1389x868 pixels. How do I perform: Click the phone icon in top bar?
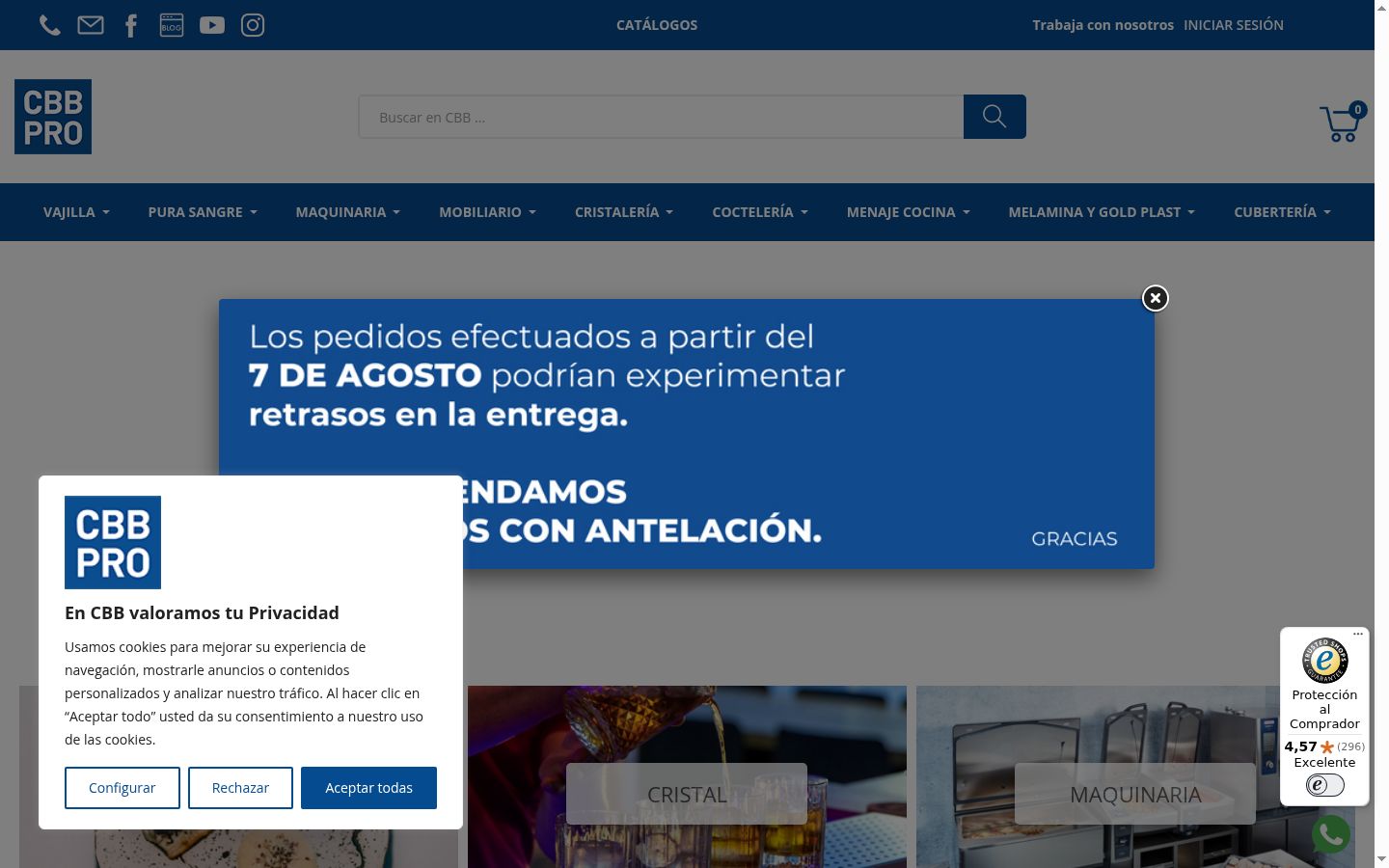[x=50, y=25]
